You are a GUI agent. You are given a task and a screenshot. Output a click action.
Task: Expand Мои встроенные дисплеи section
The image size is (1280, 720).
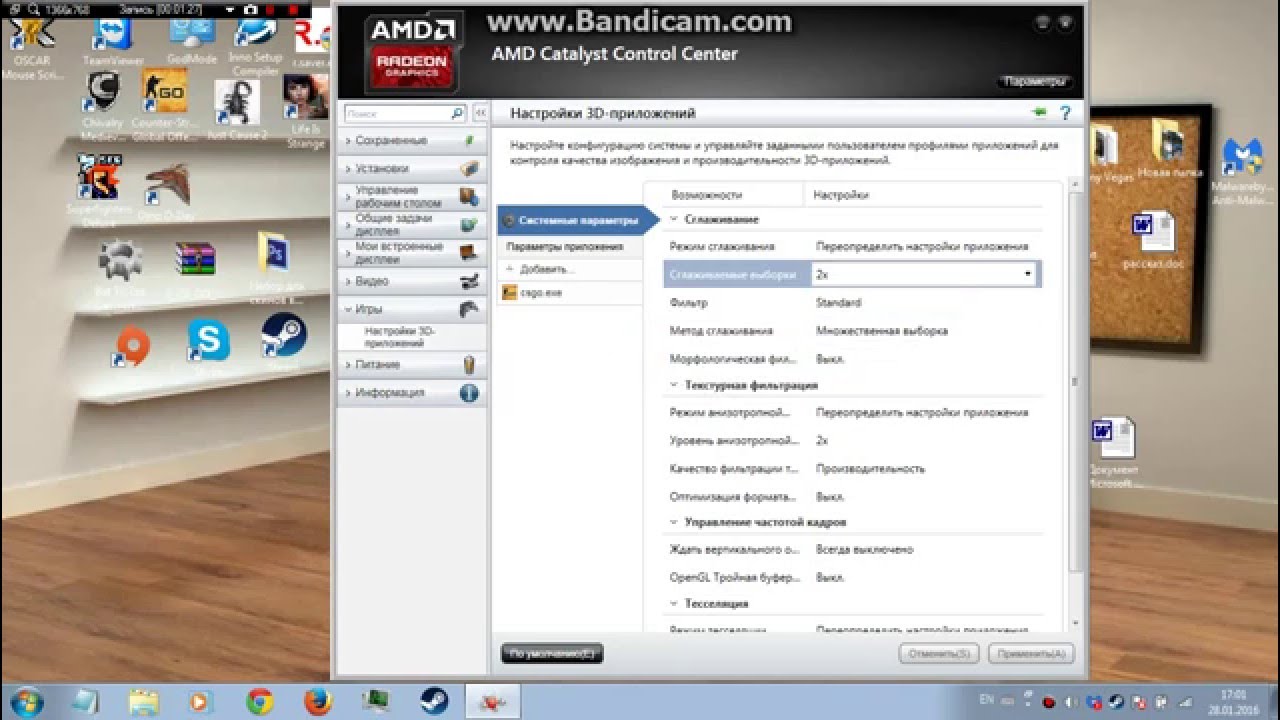click(411, 253)
